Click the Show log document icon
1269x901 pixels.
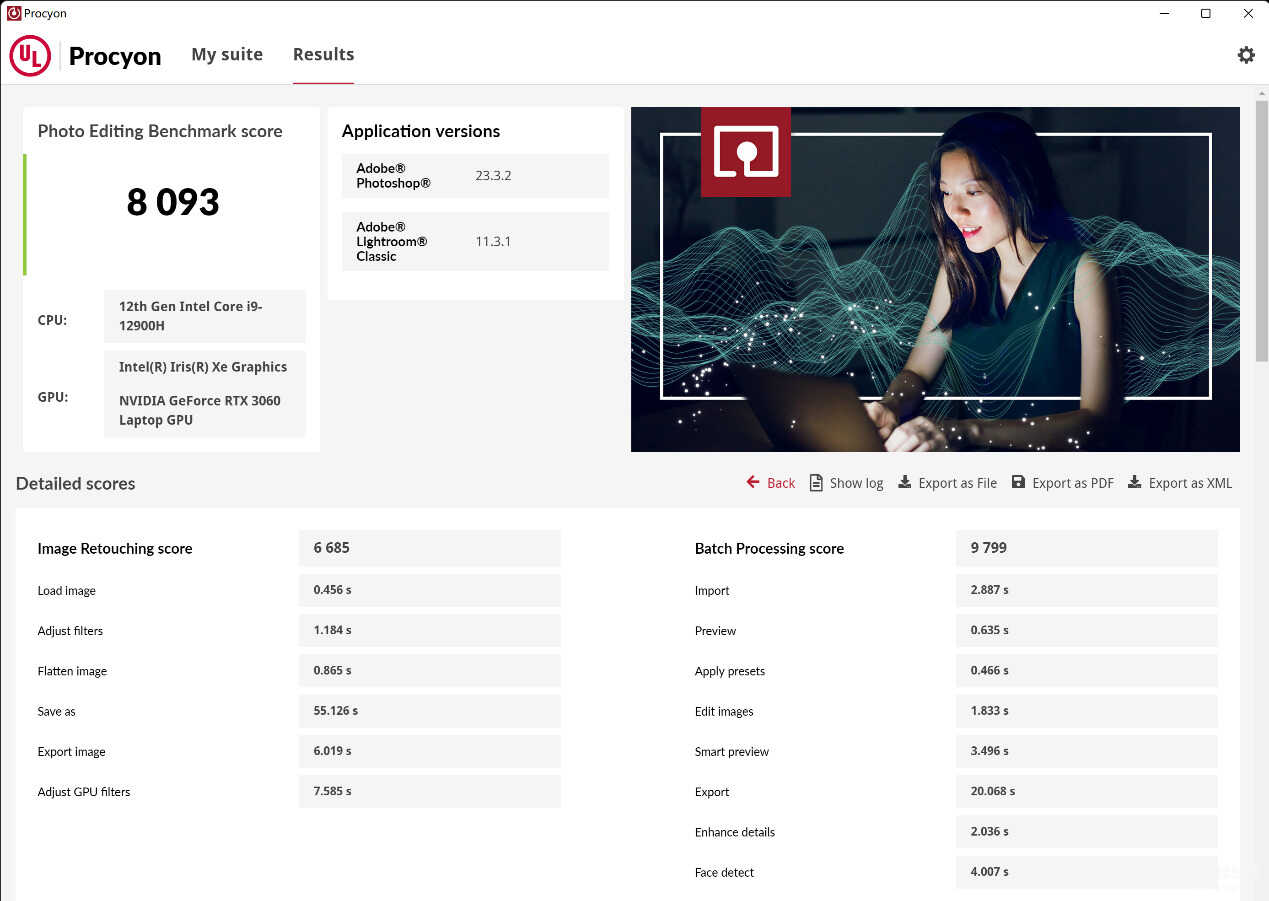[816, 482]
